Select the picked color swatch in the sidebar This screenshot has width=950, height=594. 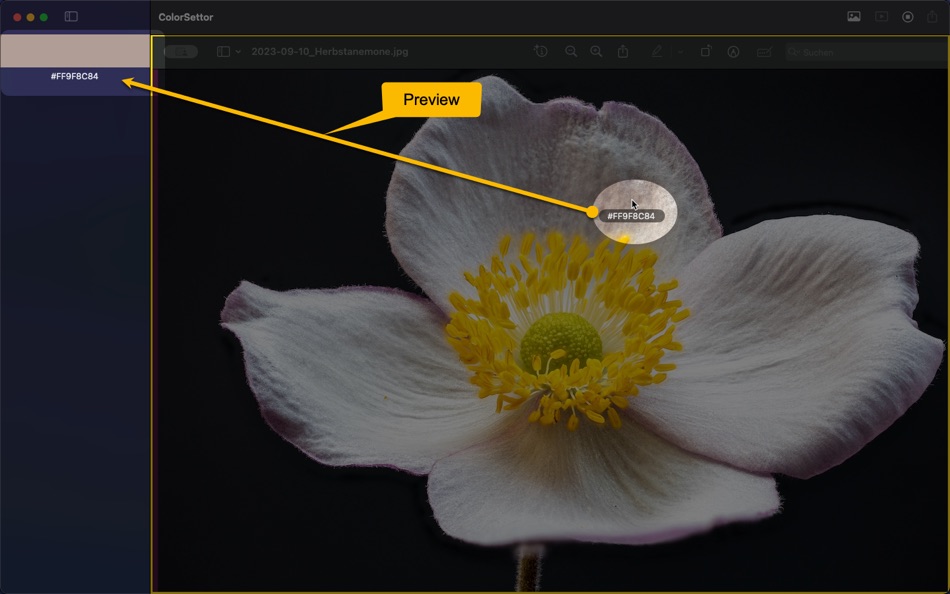pyautogui.click(x=75, y=51)
